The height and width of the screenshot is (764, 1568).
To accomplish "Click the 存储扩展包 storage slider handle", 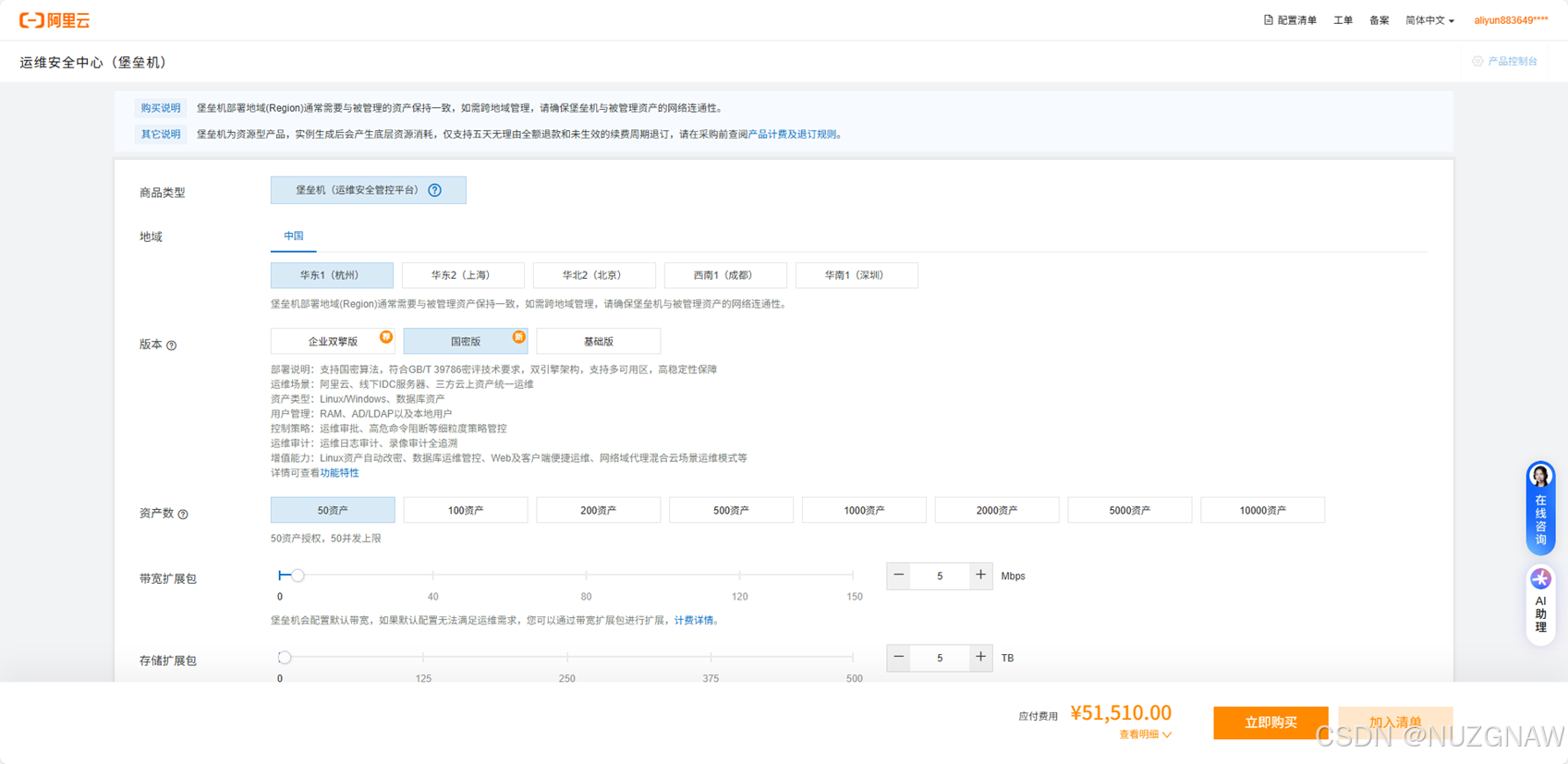I will [285, 658].
